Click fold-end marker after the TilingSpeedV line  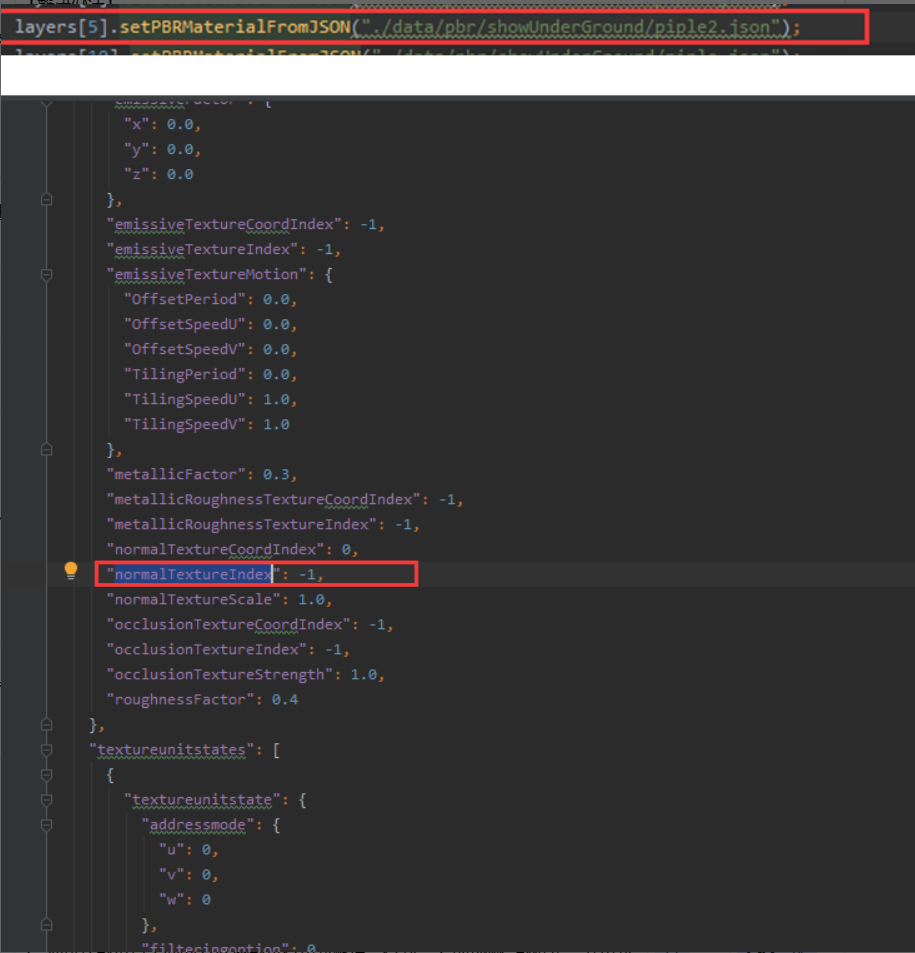click(46, 450)
